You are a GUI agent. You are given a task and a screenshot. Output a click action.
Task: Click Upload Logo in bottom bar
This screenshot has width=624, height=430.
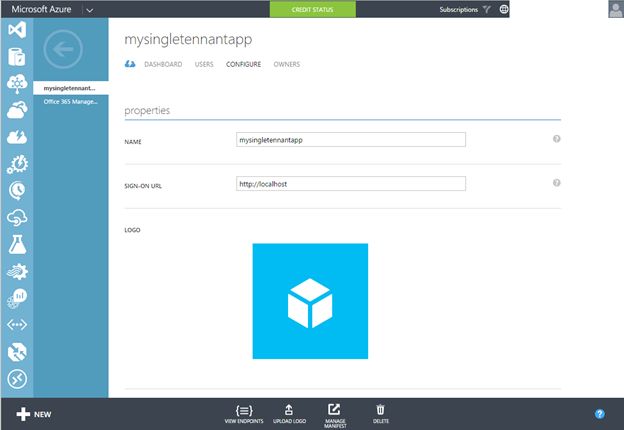[289, 414]
